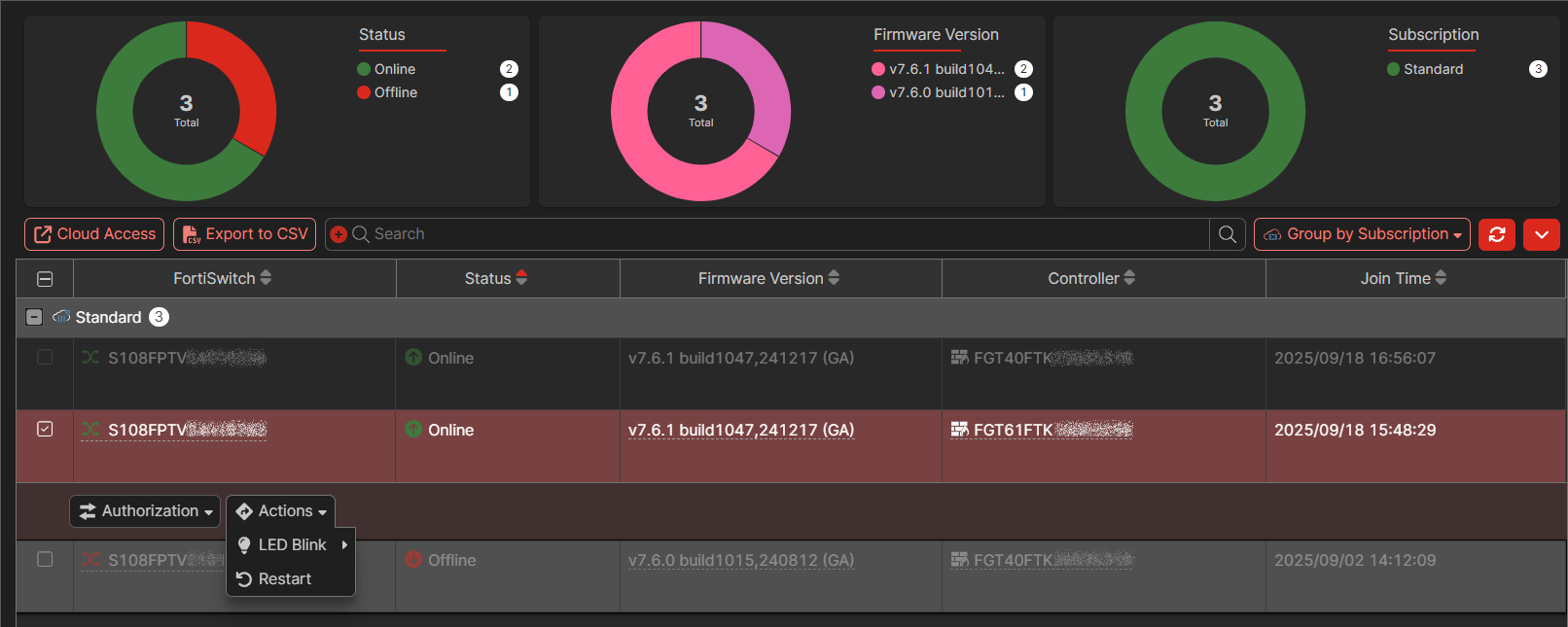Viewport: 1568px width, 627px height.
Task: Click the green Online legend swatch
Action: click(364, 69)
